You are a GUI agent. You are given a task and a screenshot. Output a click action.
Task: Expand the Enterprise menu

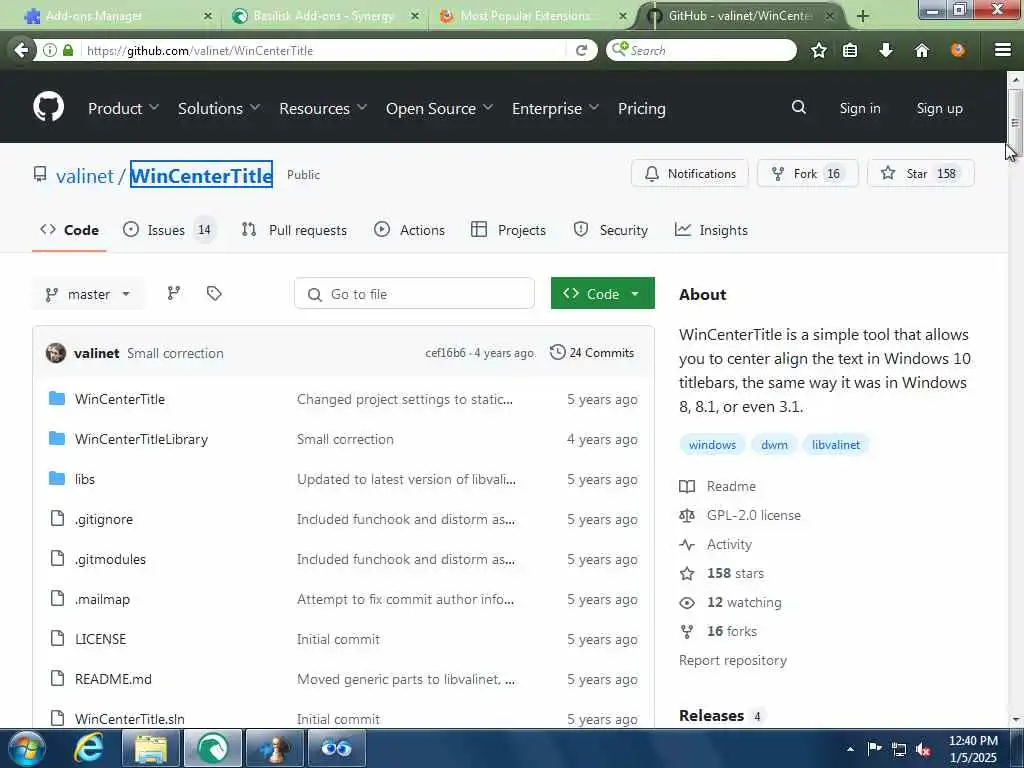click(555, 108)
